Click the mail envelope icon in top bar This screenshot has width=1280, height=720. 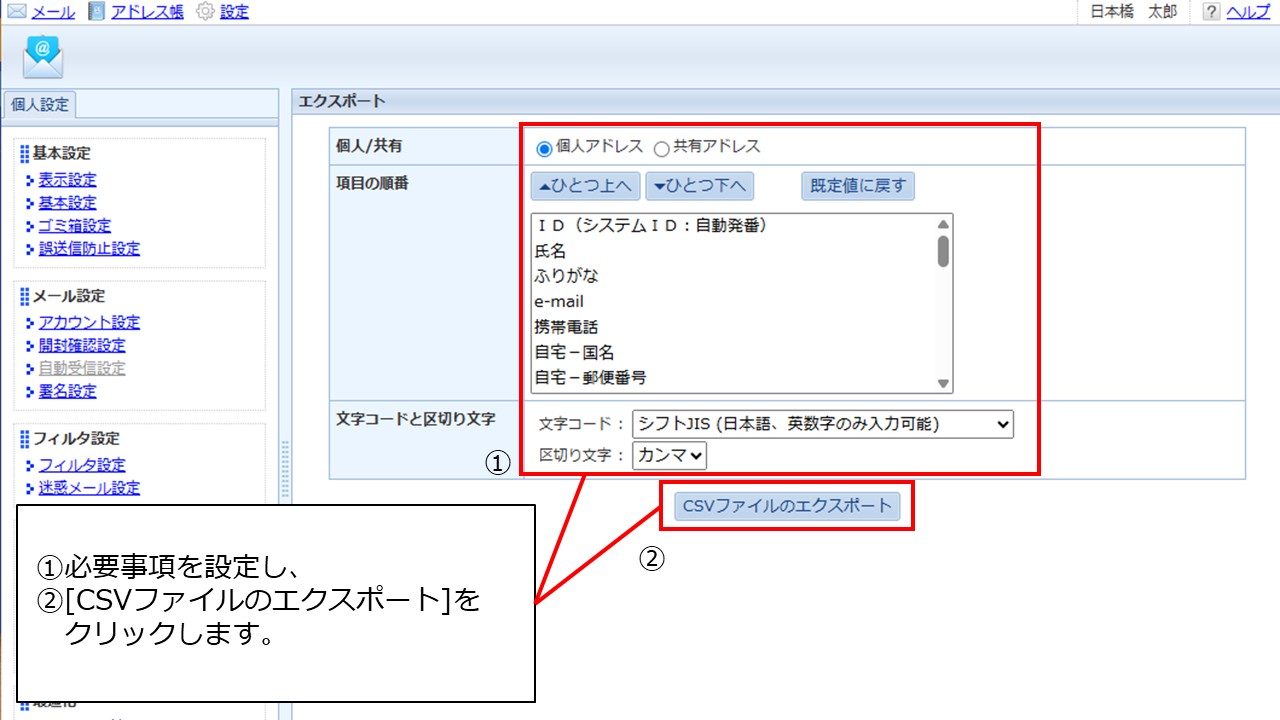[x=17, y=12]
